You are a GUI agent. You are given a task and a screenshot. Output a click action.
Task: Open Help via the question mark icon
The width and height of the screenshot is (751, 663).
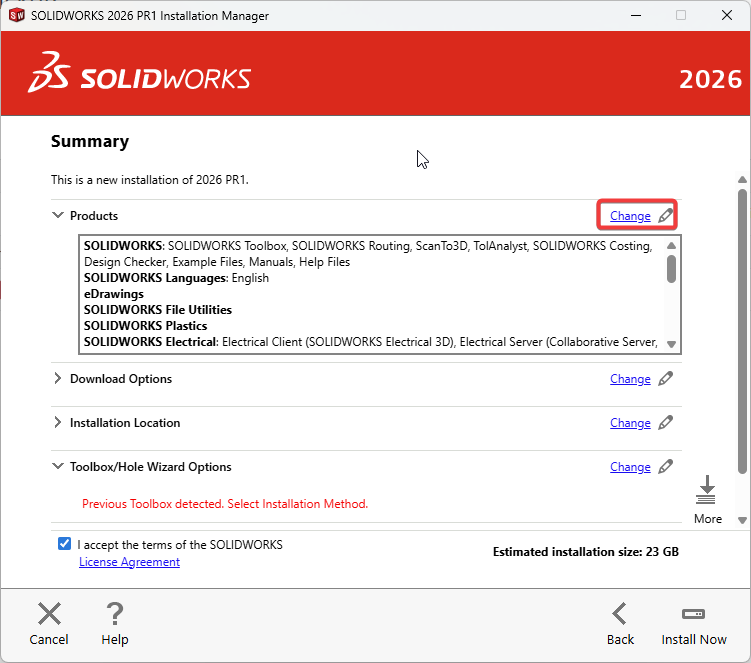click(x=114, y=614)
